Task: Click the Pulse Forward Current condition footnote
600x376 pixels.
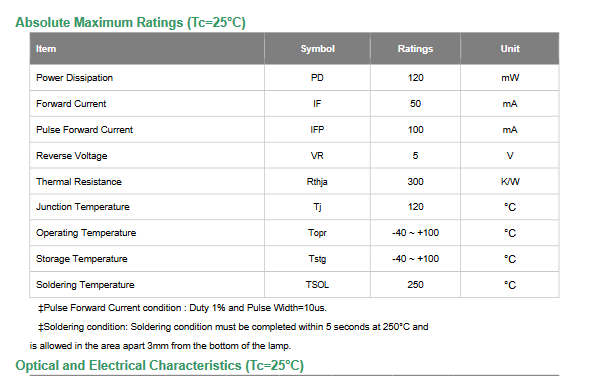Action: tap(182, 308)
